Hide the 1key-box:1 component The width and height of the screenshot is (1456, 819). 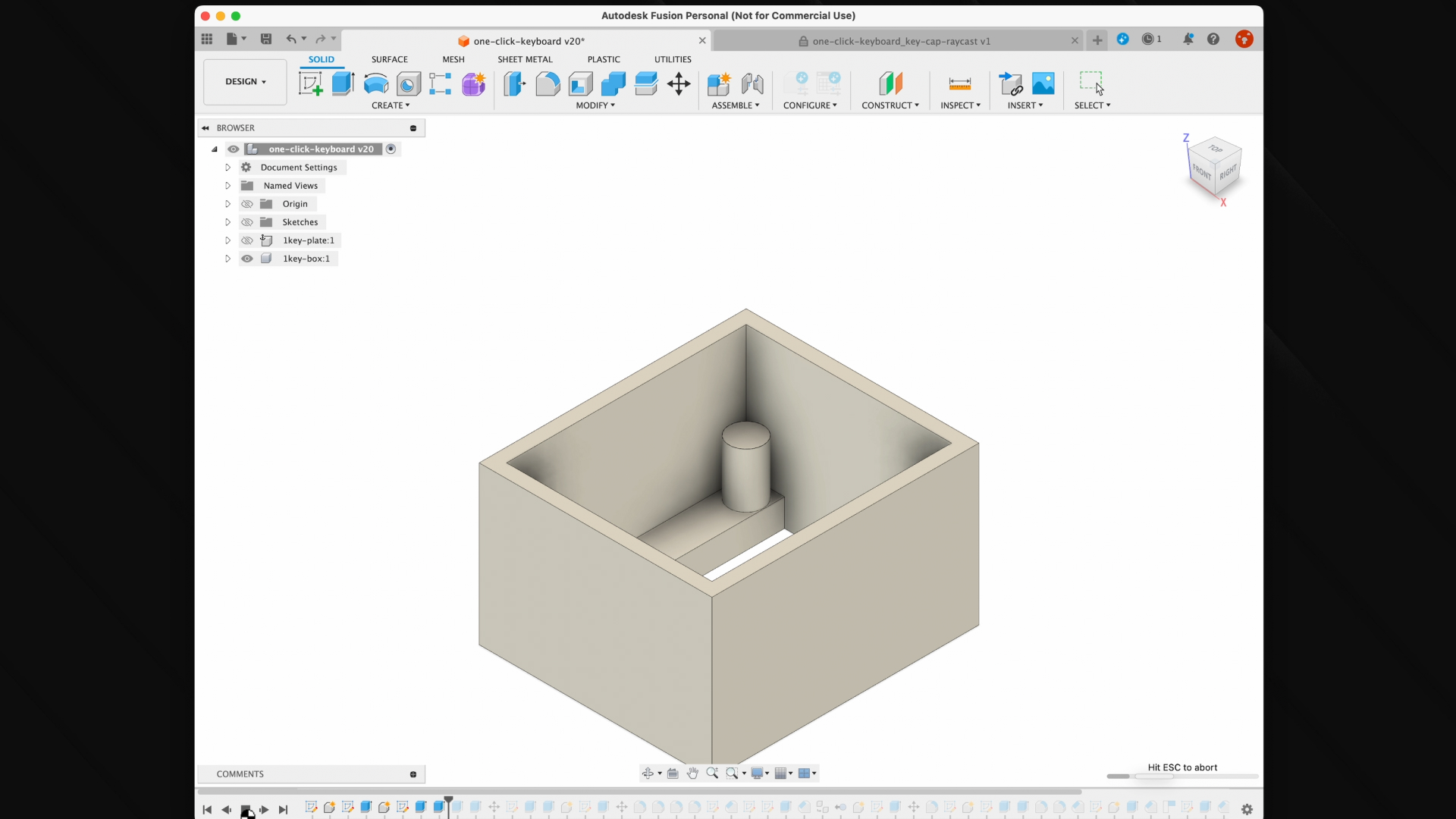pyautogui.click(x=247, y=259)
